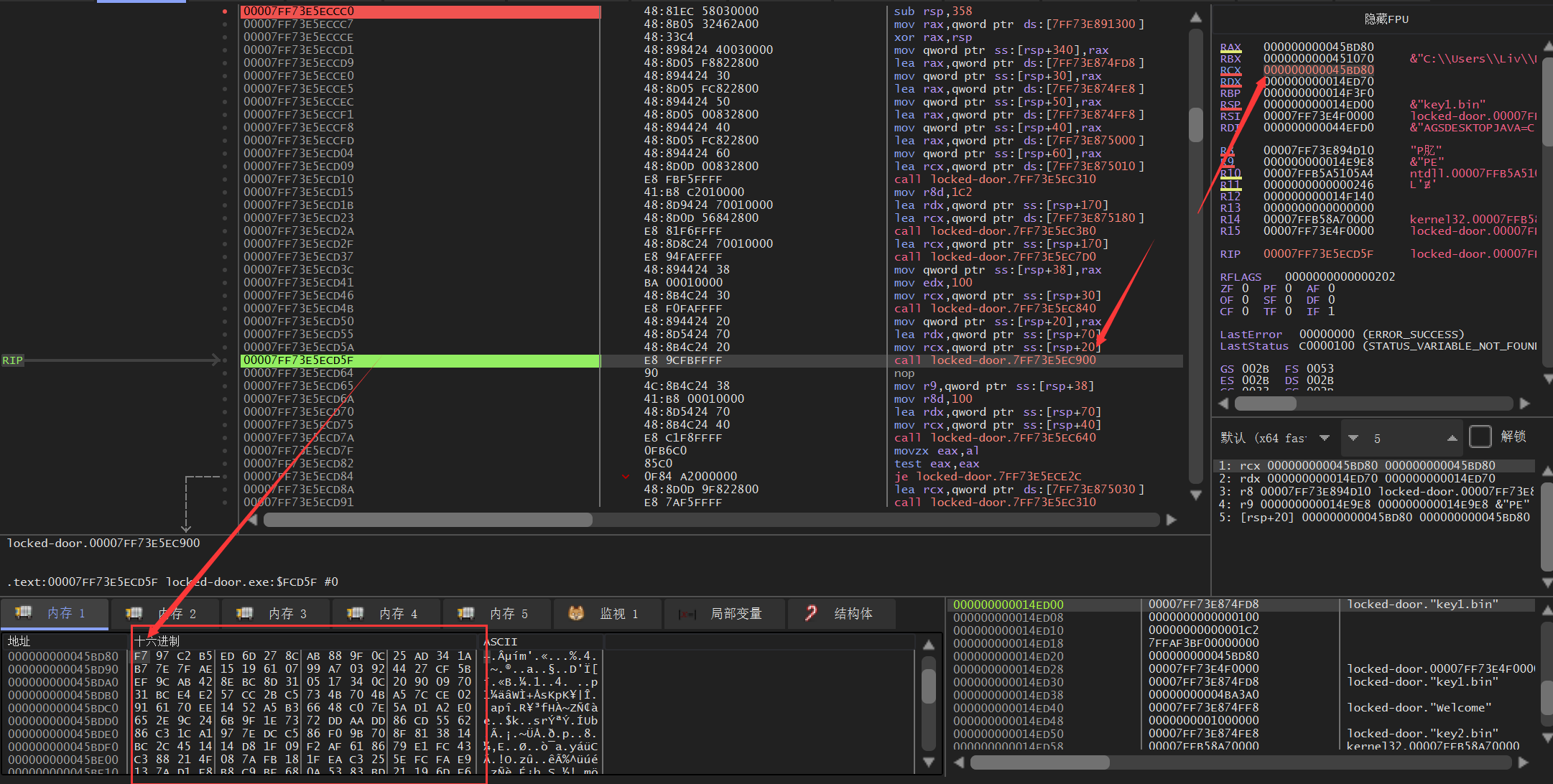Click the registers panel scroll-down arrow
The width and height of the screenshot is (1553, 784).
1547,378
